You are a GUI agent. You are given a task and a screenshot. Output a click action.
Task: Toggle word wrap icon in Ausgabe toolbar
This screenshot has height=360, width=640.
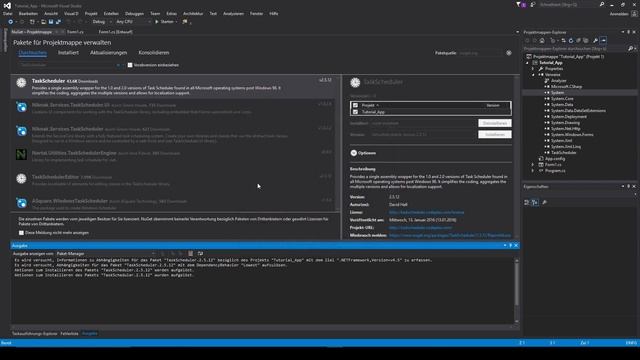pos(200,253)
